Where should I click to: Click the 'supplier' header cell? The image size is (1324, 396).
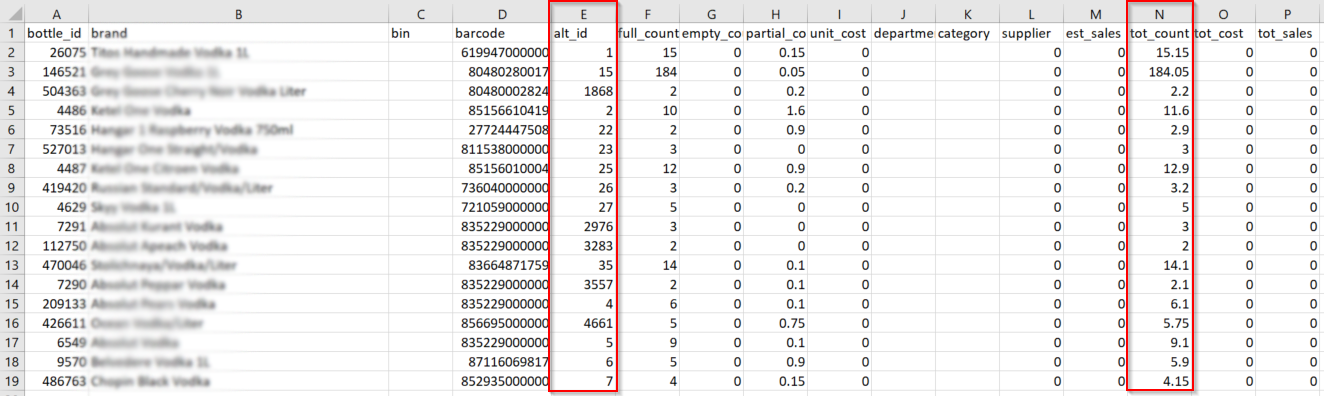(1032, 33)
